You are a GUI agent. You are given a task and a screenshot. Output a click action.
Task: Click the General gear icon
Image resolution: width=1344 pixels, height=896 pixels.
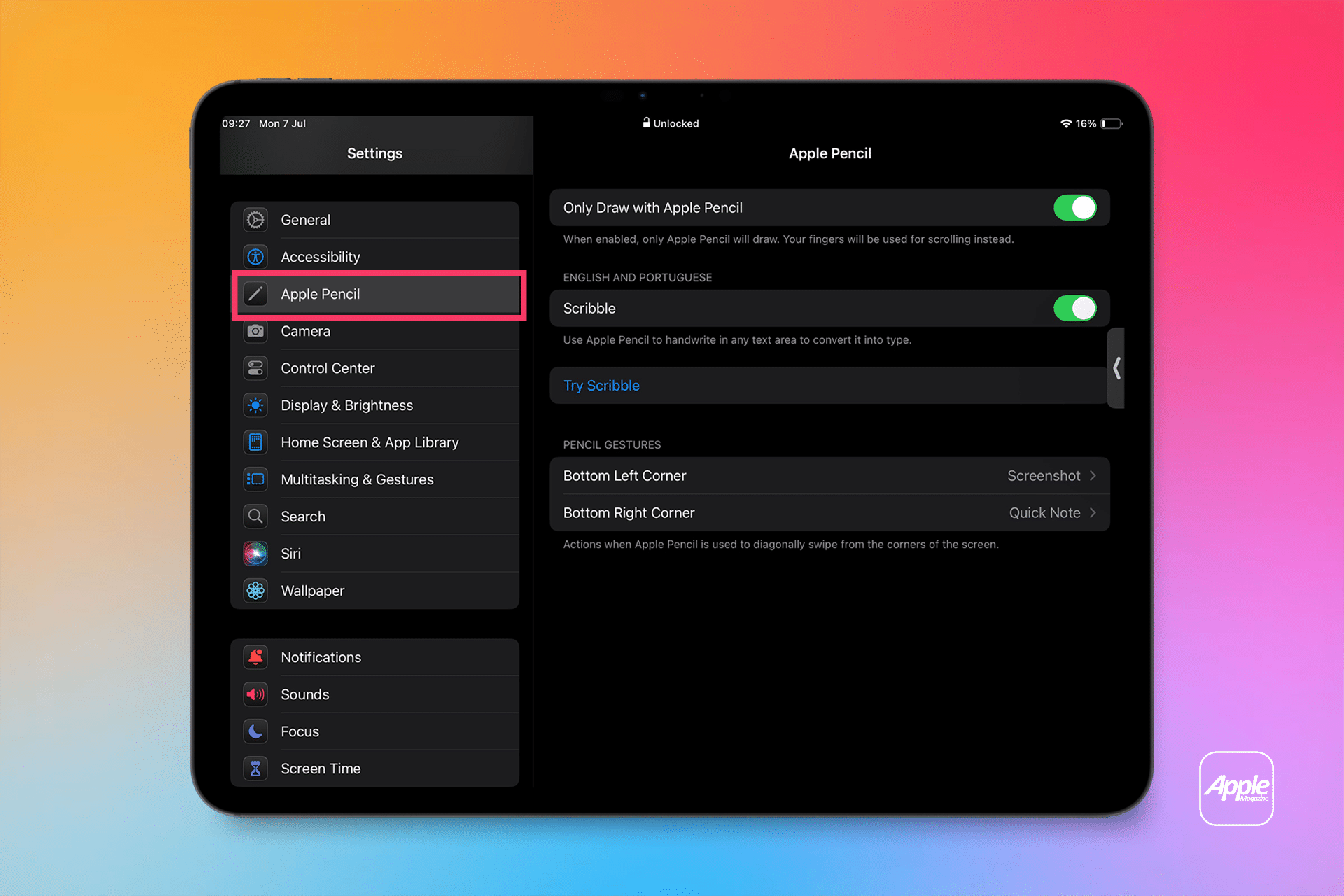[x=255, y=220]
